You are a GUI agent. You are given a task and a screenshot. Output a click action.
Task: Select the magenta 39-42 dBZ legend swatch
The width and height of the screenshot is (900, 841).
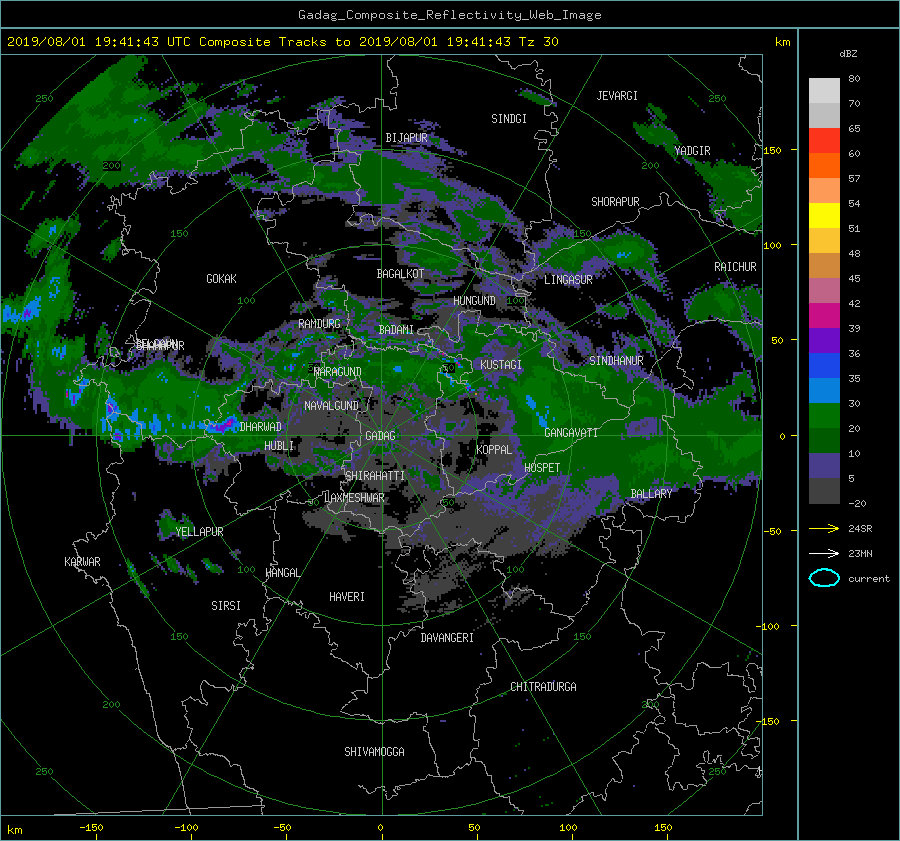point(824,315)
